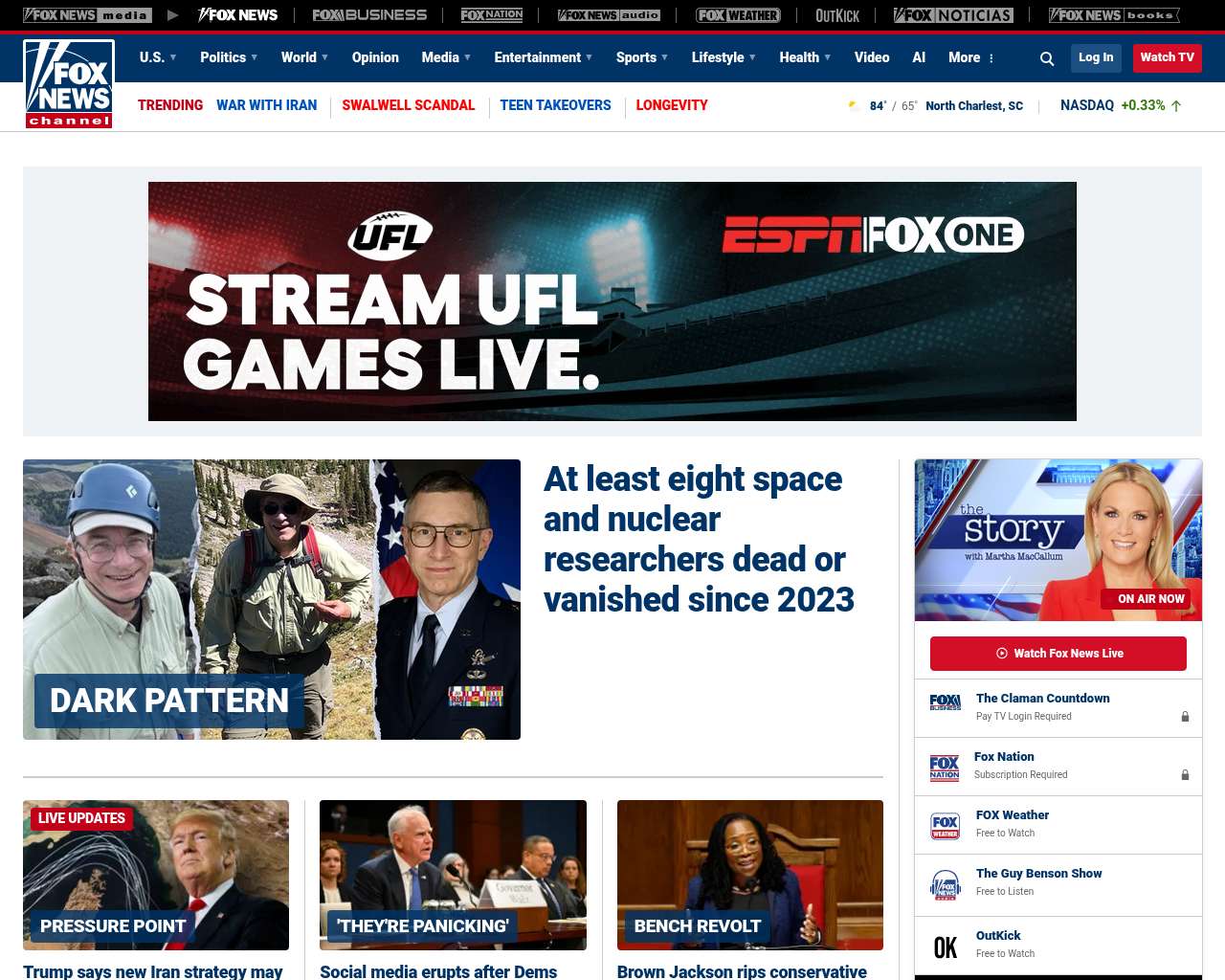Open the More menu with dots
Image resolution: width=1225 pixels, height=980 pixels.
971,57
